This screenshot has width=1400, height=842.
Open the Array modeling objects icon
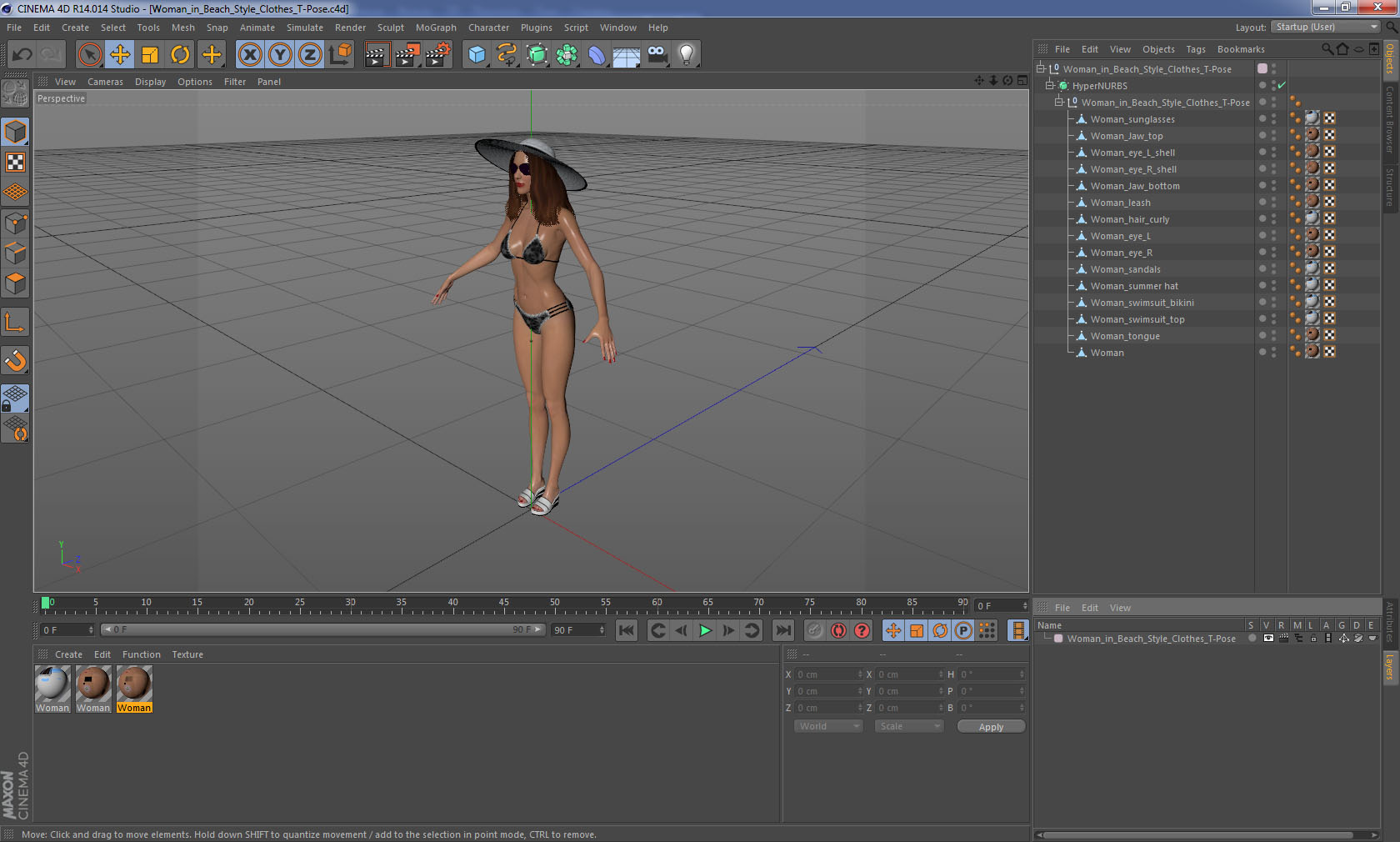pyautogui.click(x=567, y=55)
